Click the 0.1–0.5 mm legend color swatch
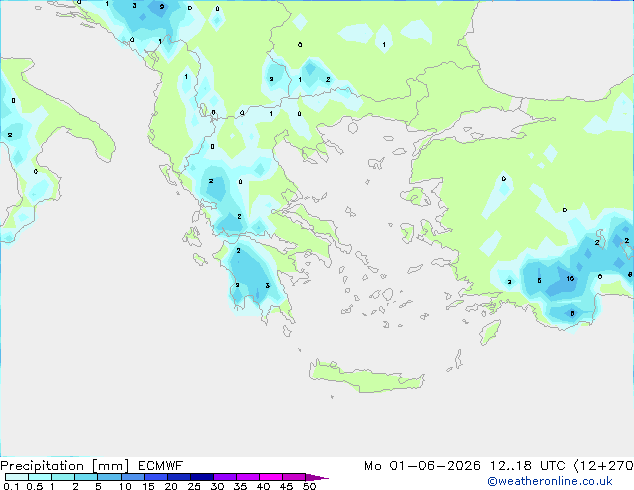Screen dimensions: 634x490 [x=17, y=477]
